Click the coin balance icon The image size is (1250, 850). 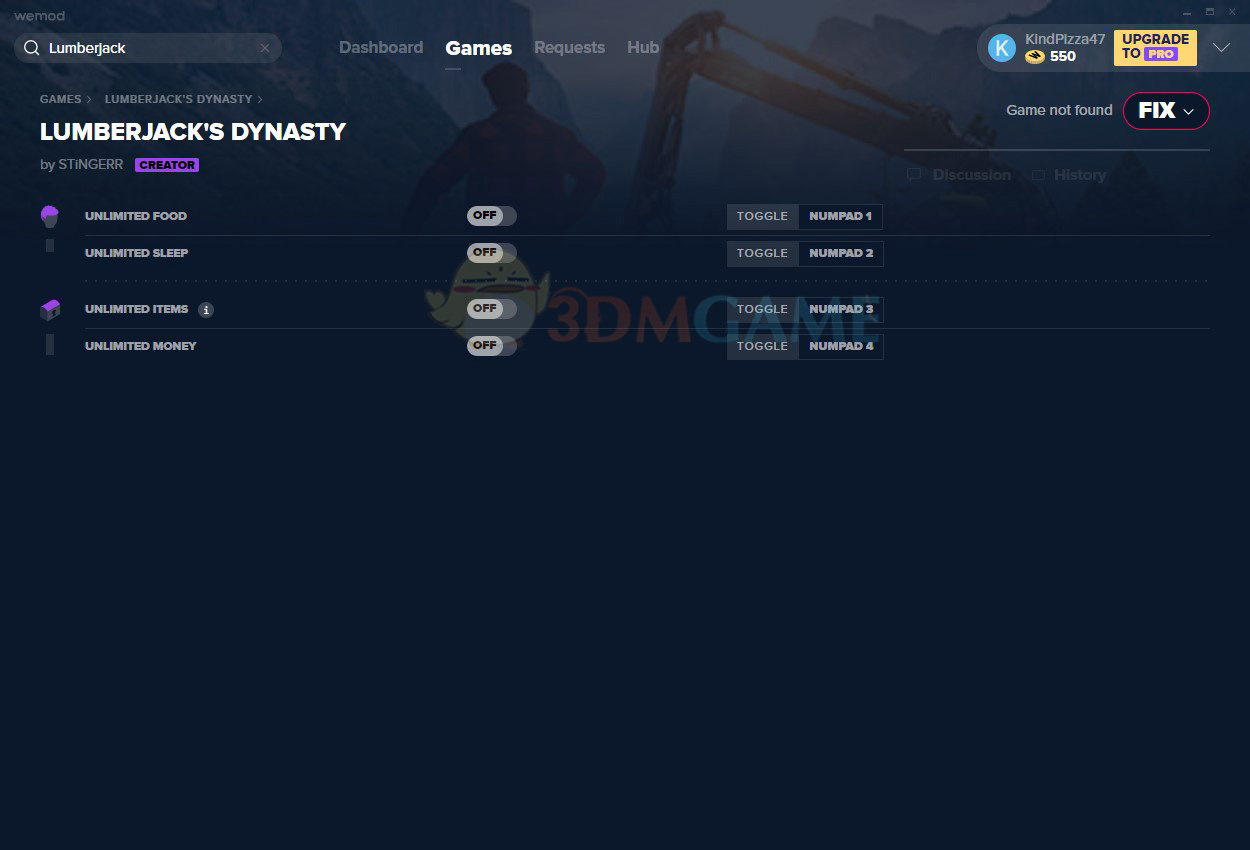coord(1035,57)
